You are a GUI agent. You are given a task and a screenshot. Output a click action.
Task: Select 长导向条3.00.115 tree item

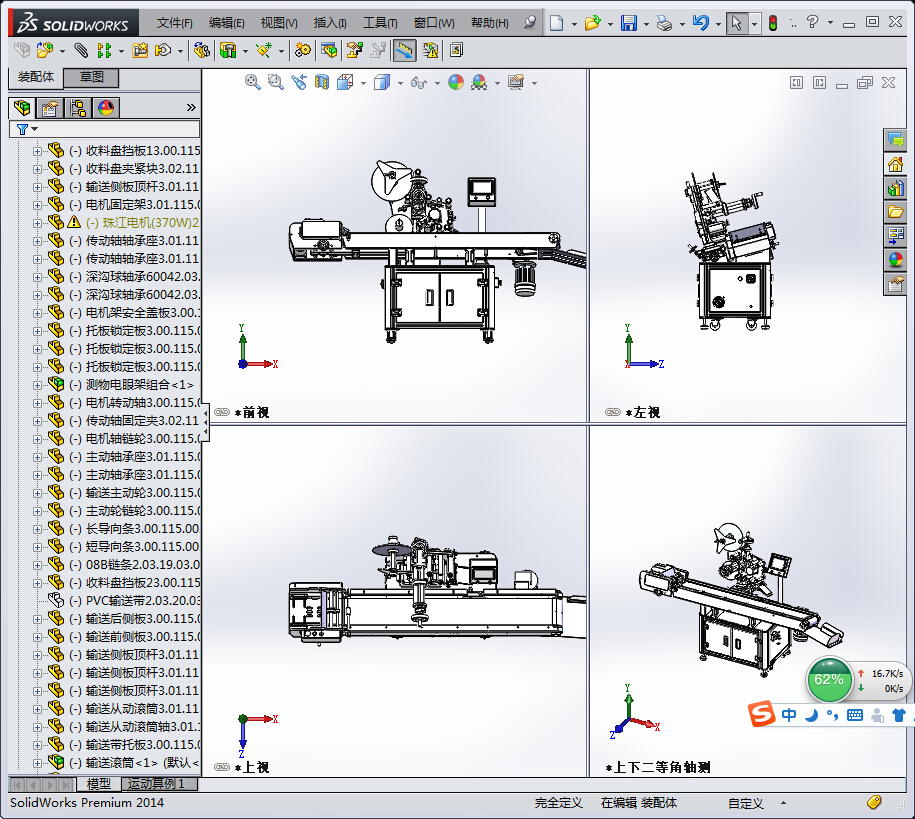(134, 529)
